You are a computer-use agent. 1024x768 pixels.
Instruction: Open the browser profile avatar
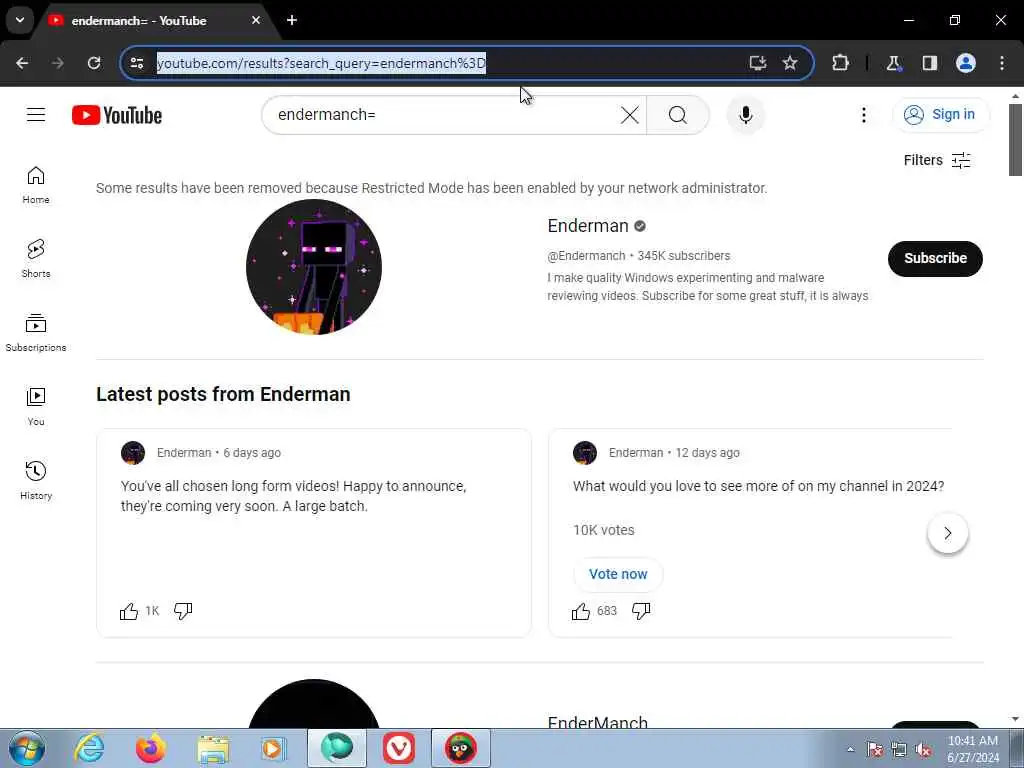tap(965, 63)
